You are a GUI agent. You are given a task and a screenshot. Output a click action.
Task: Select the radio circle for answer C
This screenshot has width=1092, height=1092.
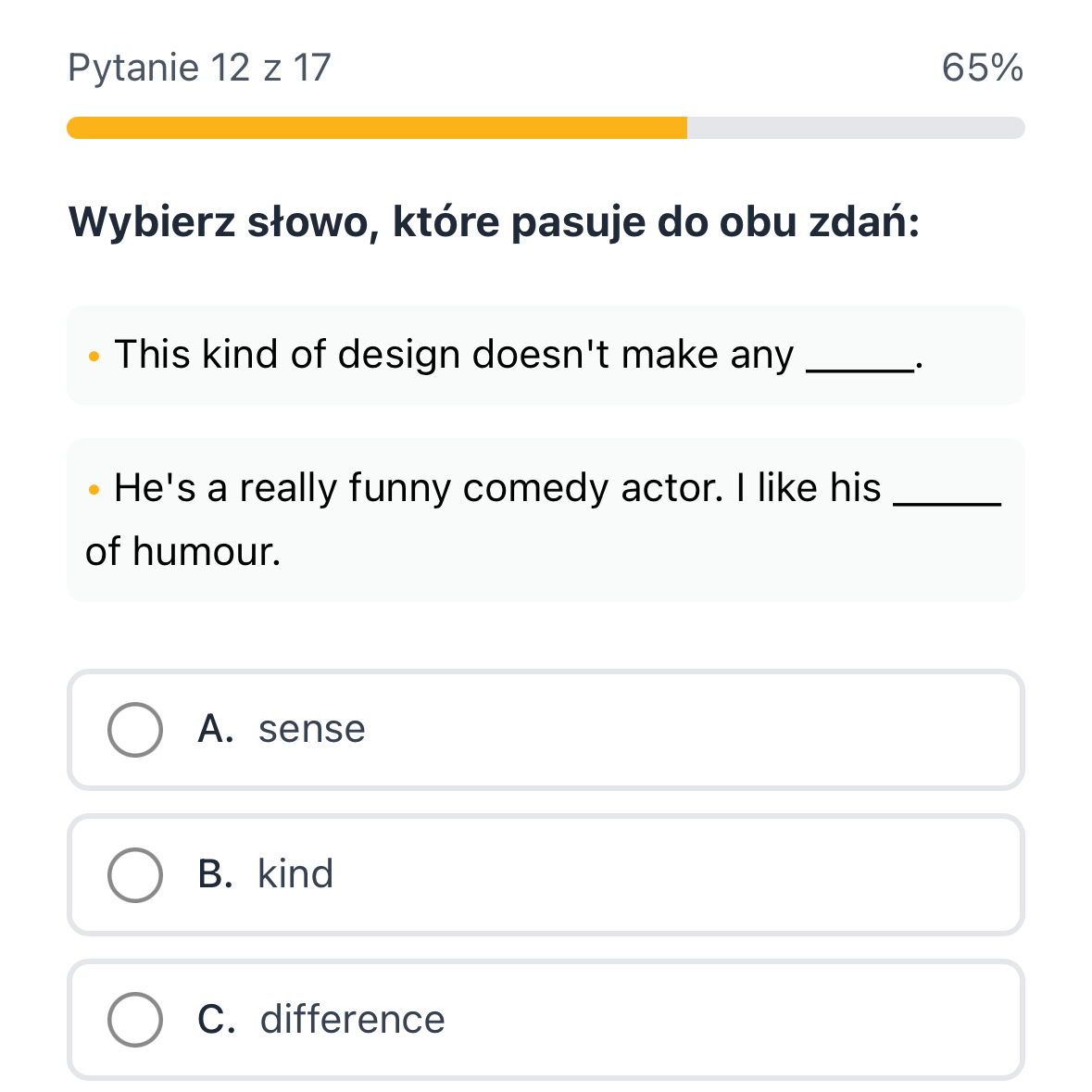pyautogui.click(x=135, y=1019)
